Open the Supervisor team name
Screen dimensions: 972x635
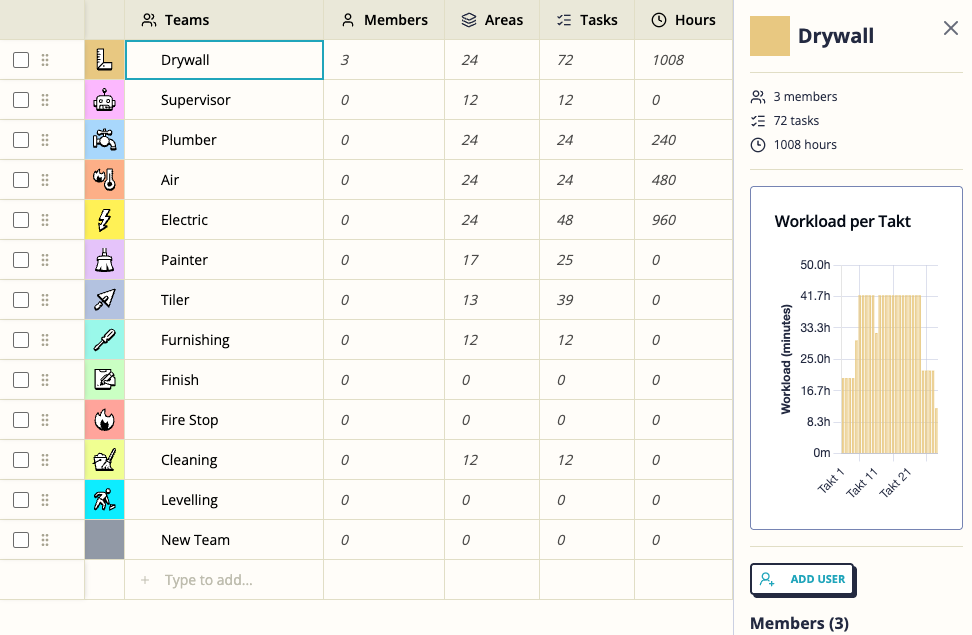pos(195,100)
